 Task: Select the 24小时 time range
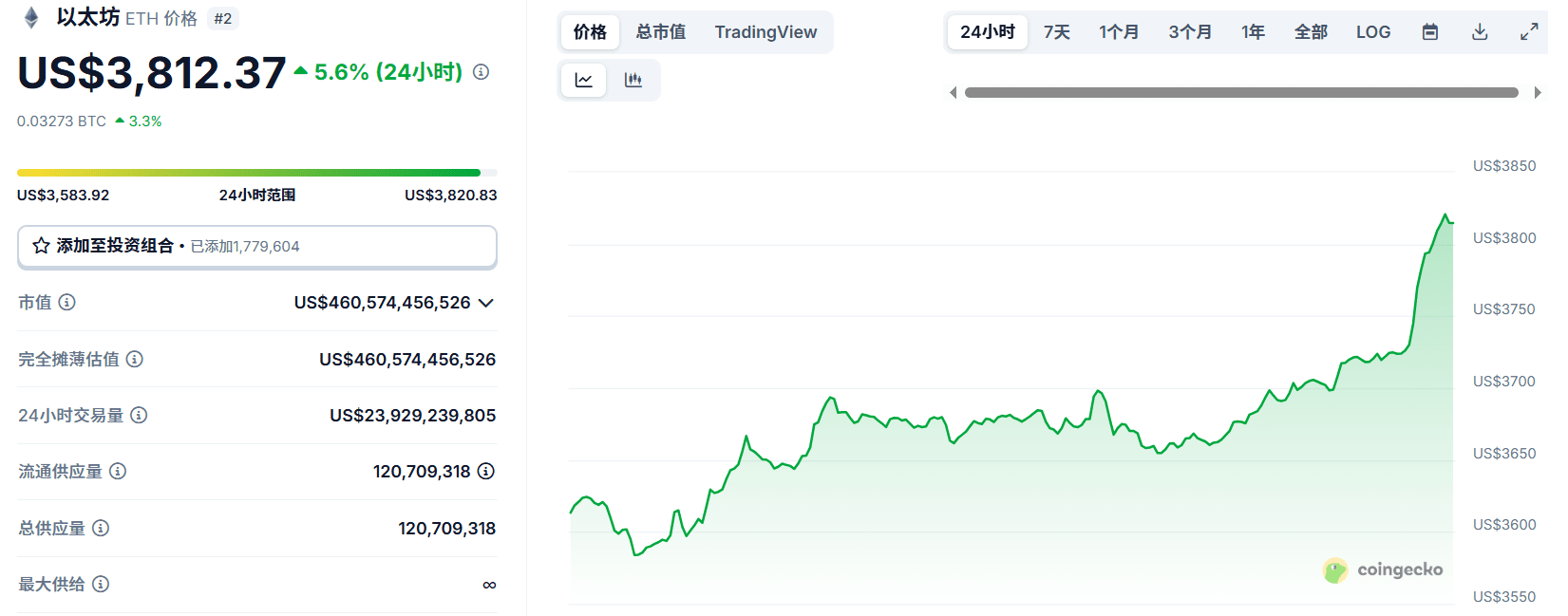coord(988,32)
